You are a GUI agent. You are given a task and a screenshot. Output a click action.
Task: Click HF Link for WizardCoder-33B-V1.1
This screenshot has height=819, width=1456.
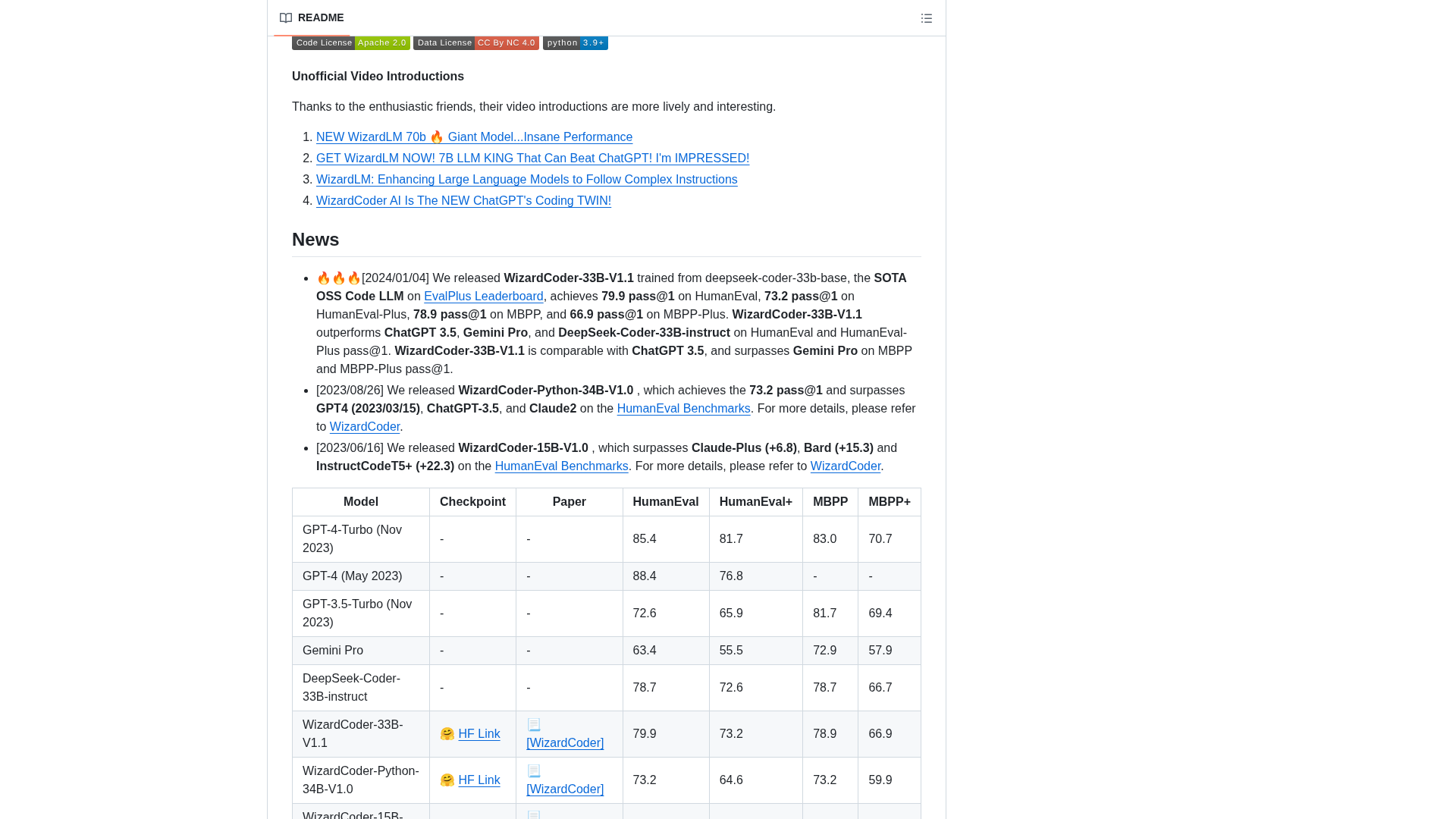click(479, 733)
